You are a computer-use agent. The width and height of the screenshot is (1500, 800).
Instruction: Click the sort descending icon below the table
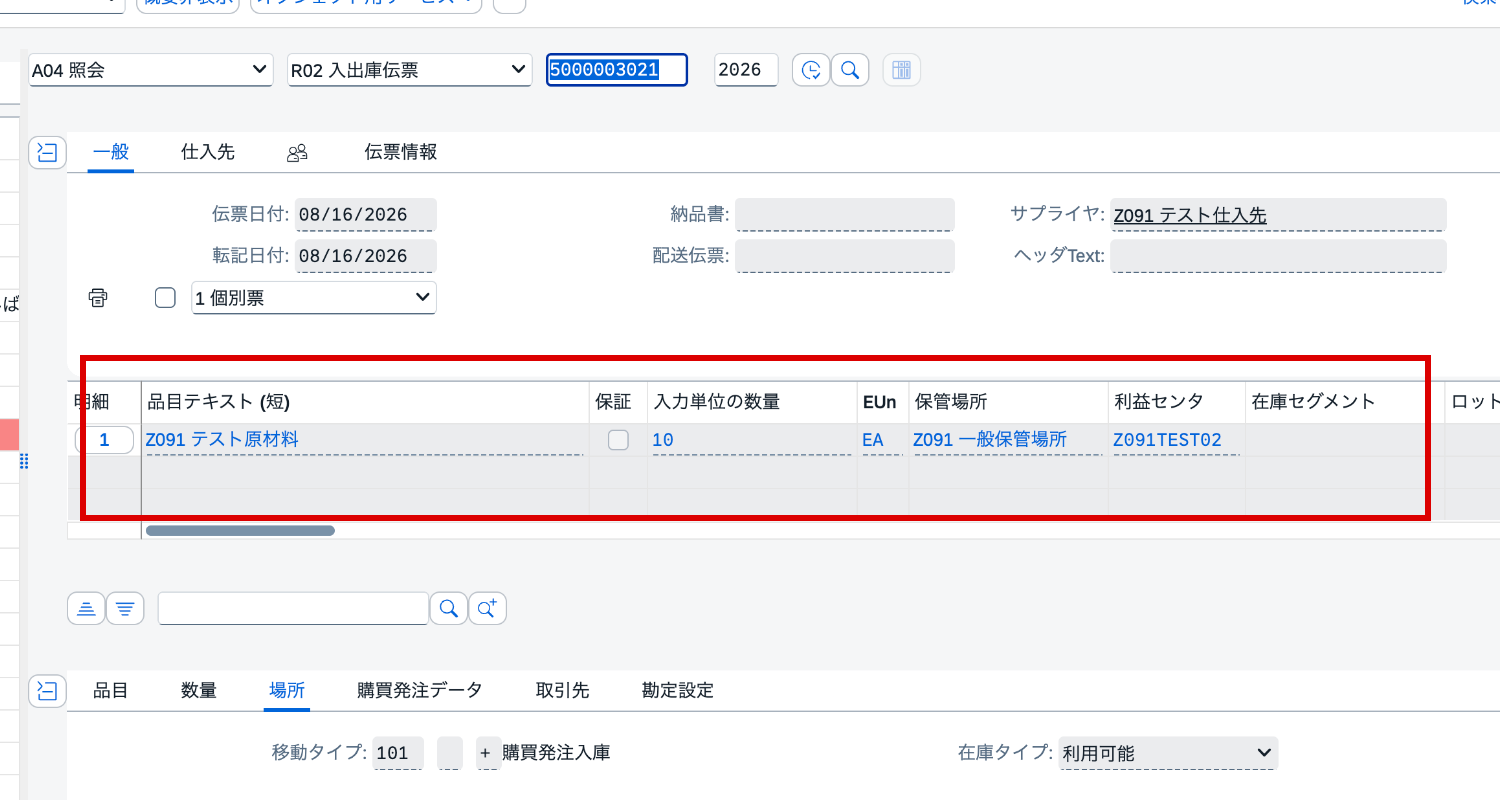click(125, 608)
